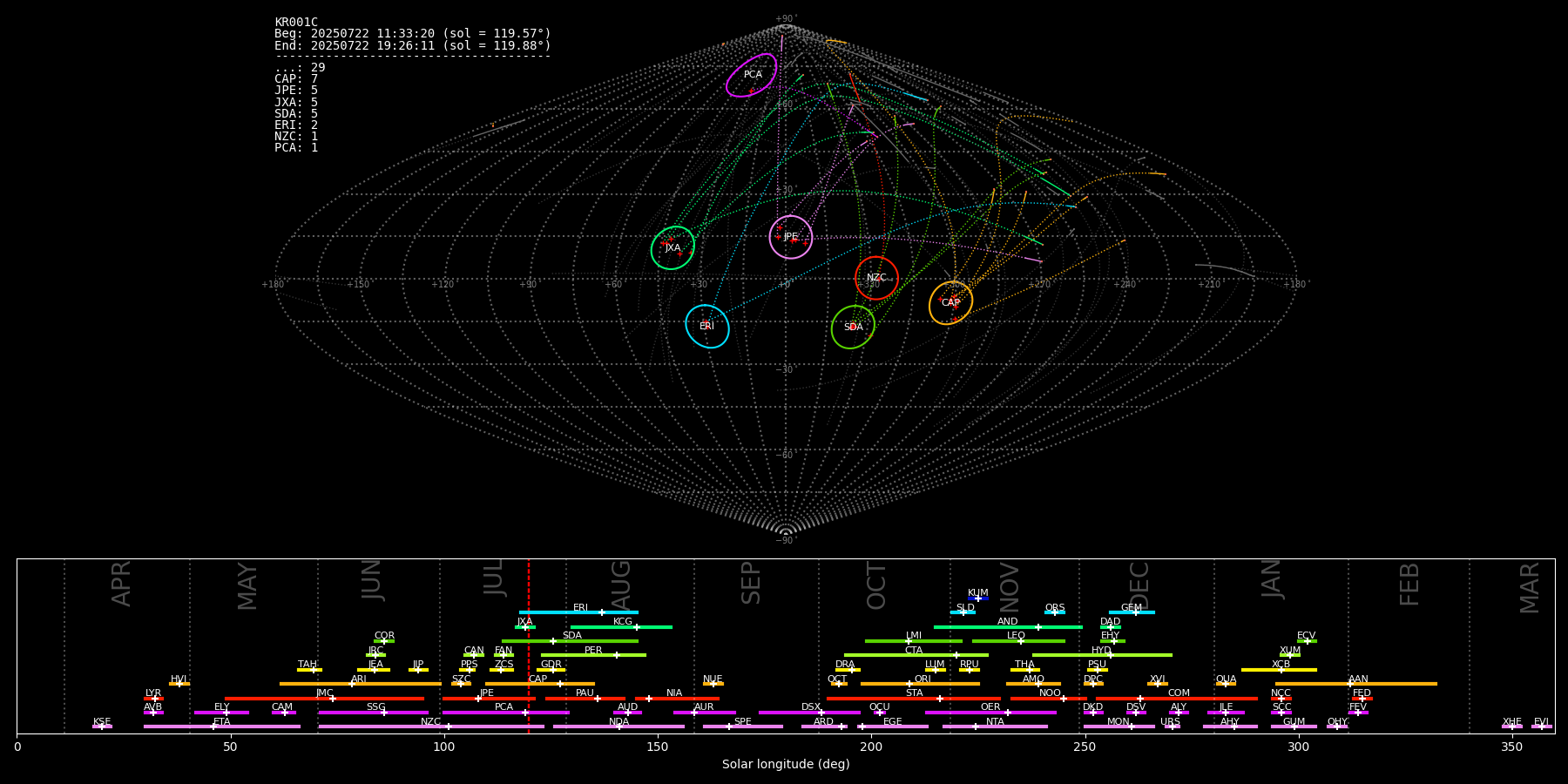The width and height of the screenshot is (1568, 784).
Task: Click the APR month label
Action: point(121,584)
